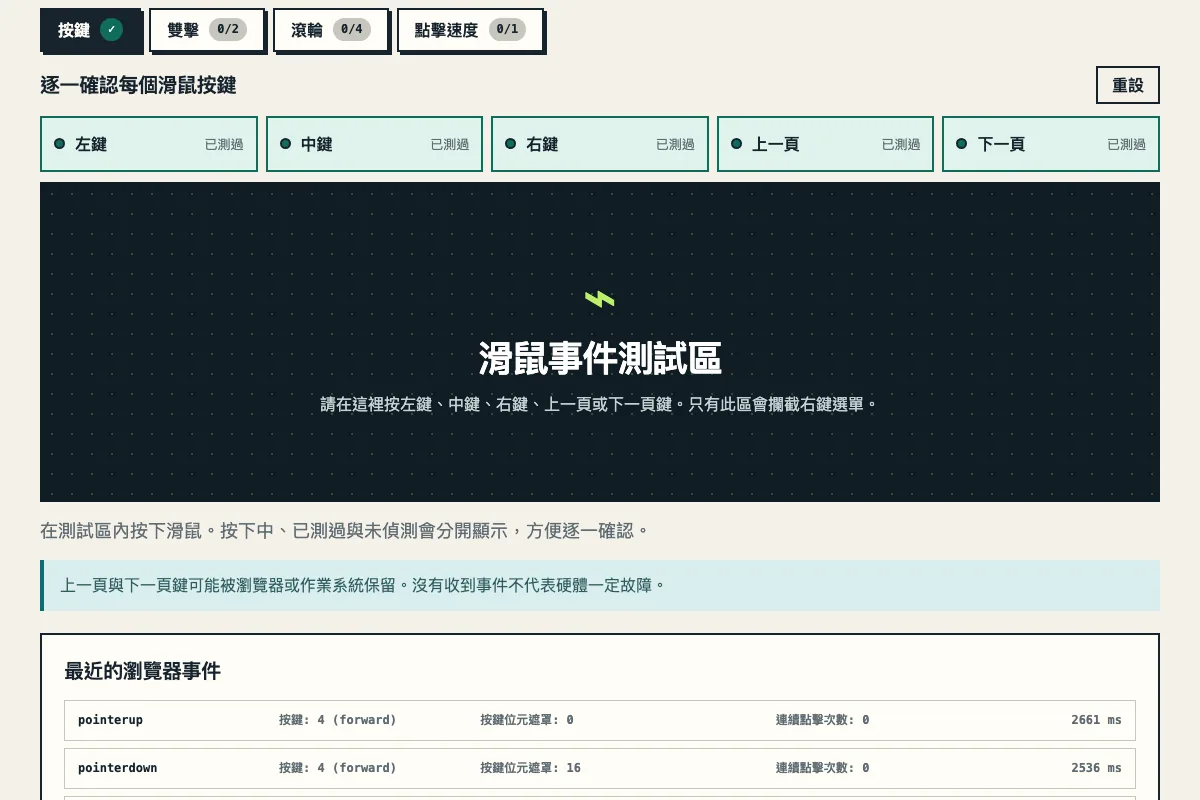This screenshot has width=1200, height=800.
Task: Click the lightning bolt icon in test area
Action: tap(600, 298)
